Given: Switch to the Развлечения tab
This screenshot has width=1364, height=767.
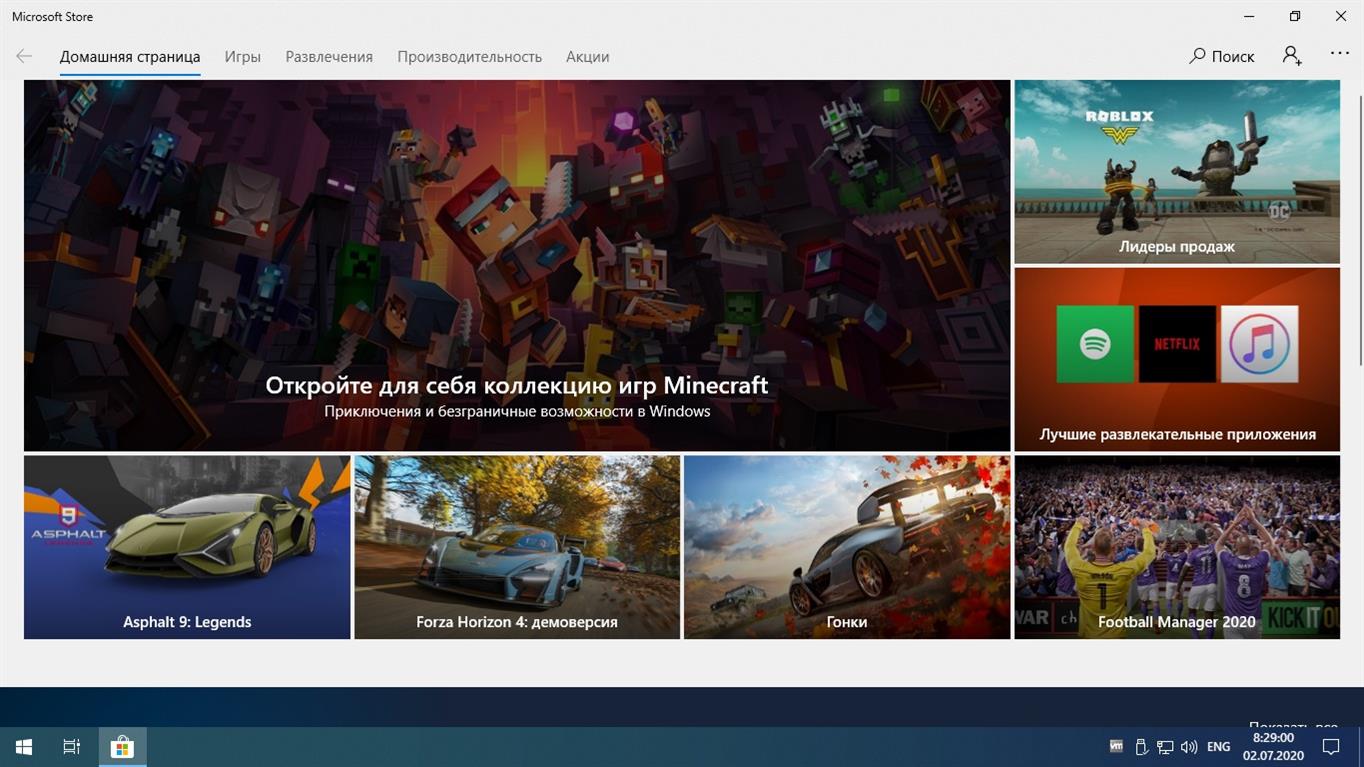Looking at the screenshot, I should point(329,57).
